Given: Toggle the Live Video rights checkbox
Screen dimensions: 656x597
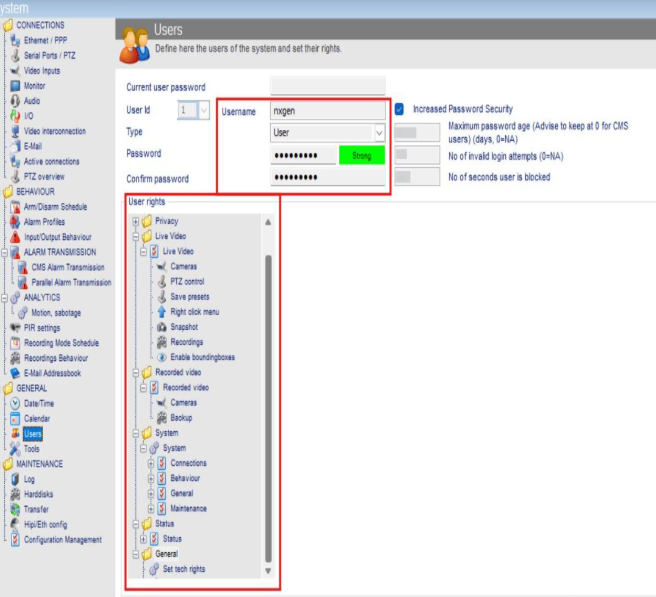Looking at the screenshot, I should coord(154,251).
